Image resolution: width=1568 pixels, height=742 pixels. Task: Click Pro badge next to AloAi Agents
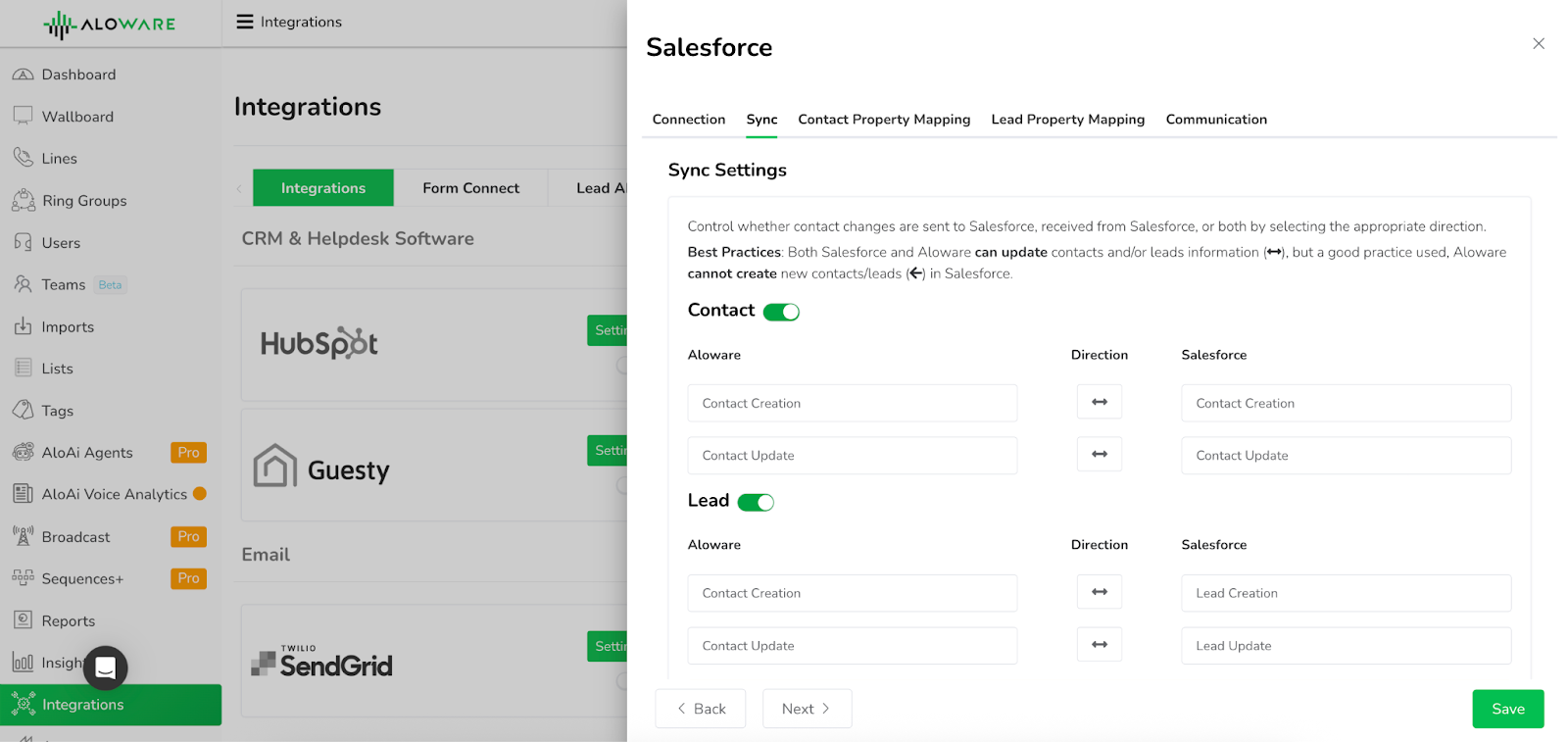[x=188, y=452]
